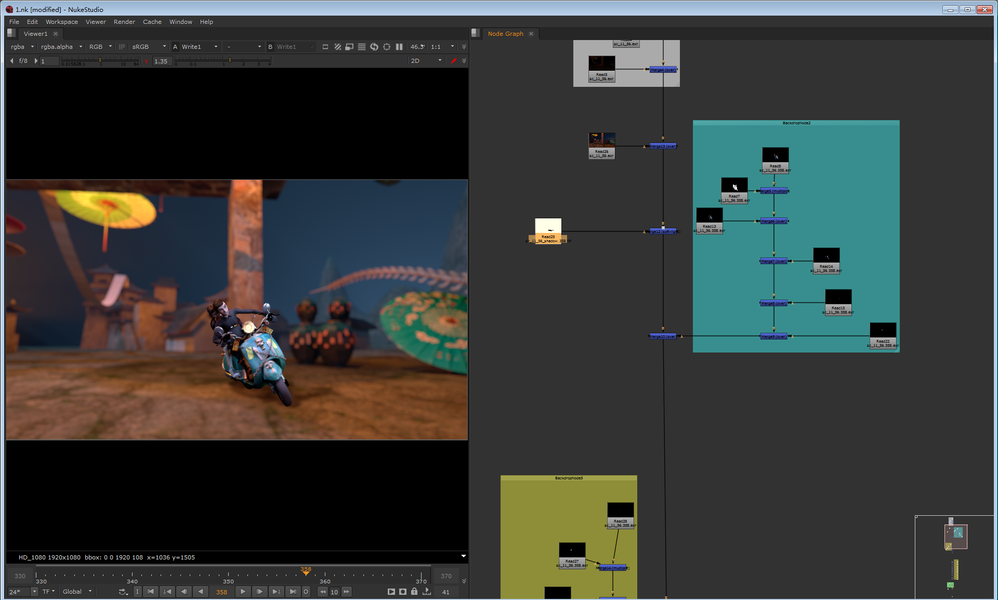
Task: Open the sRGB viewer process dropdown
Action: pos(149,46)
